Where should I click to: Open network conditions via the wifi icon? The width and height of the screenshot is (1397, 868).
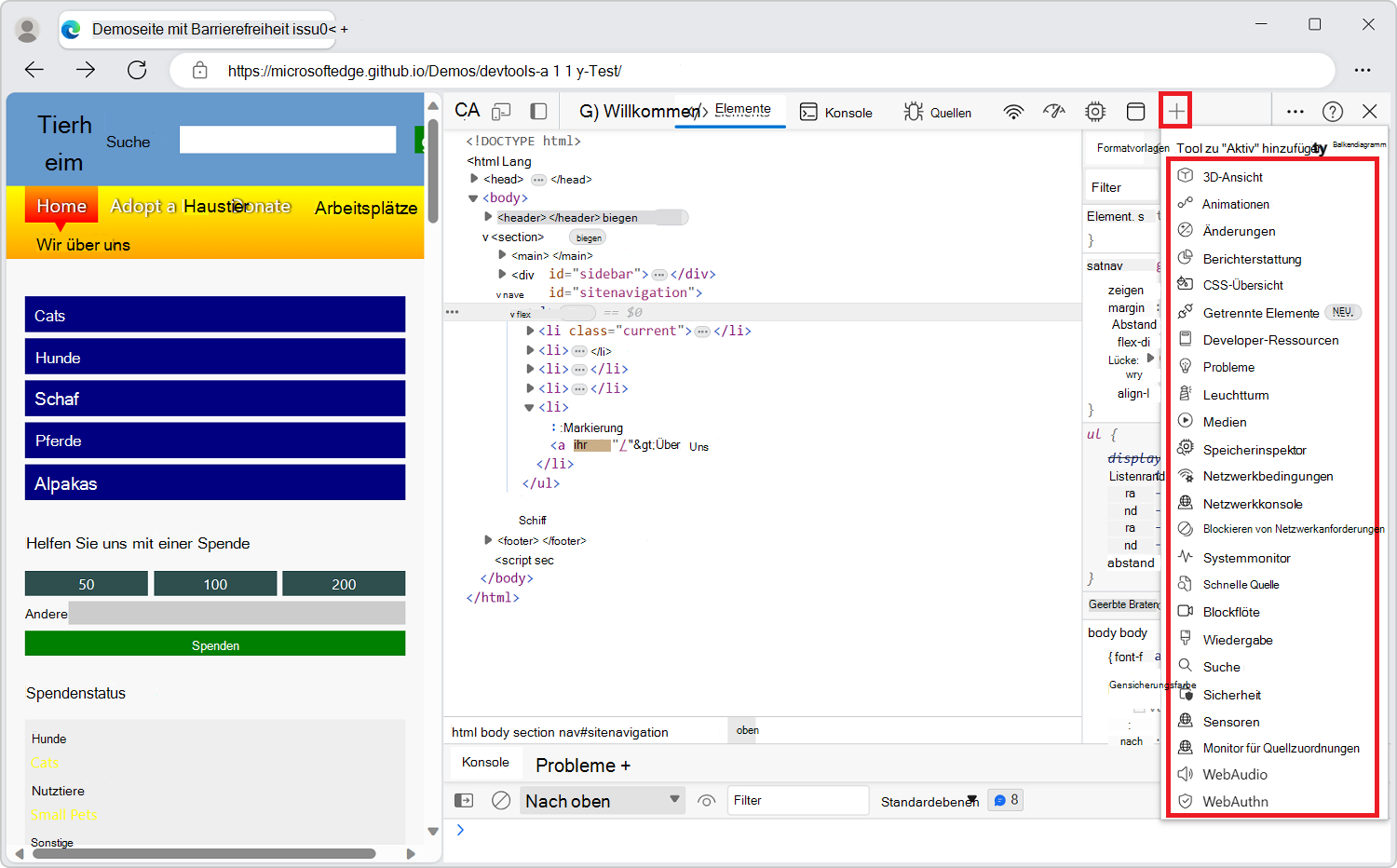[x=1012, y=111]
